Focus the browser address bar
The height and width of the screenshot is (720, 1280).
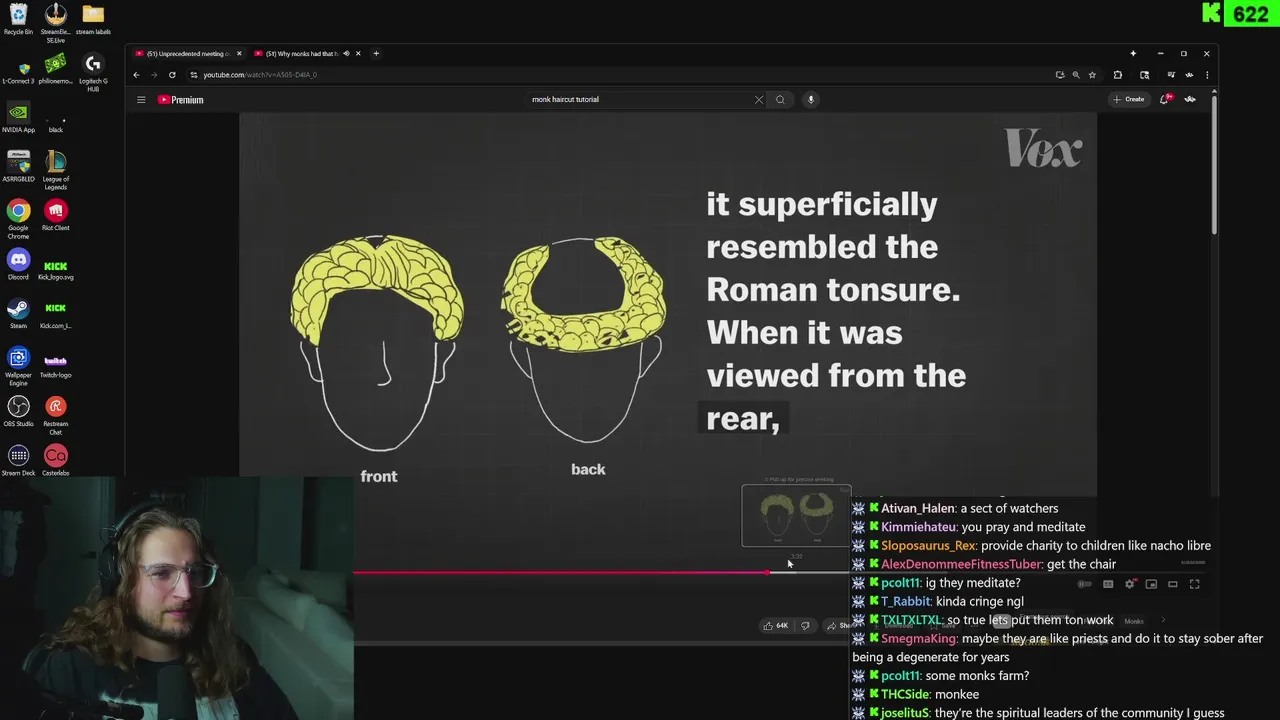(x=620, y=75)
